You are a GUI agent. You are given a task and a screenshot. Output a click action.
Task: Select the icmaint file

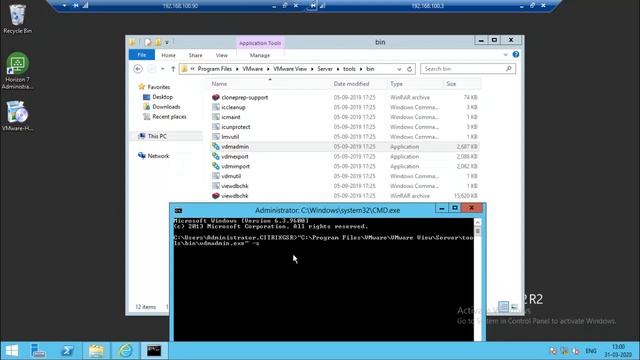tap(231, 117)
